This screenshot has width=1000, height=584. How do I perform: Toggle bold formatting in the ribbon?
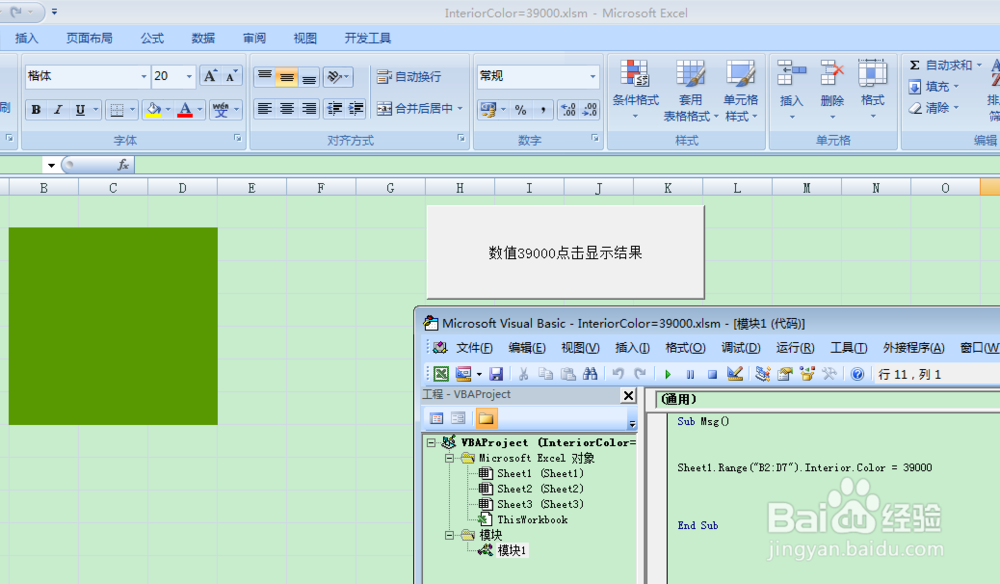point(36,110)
